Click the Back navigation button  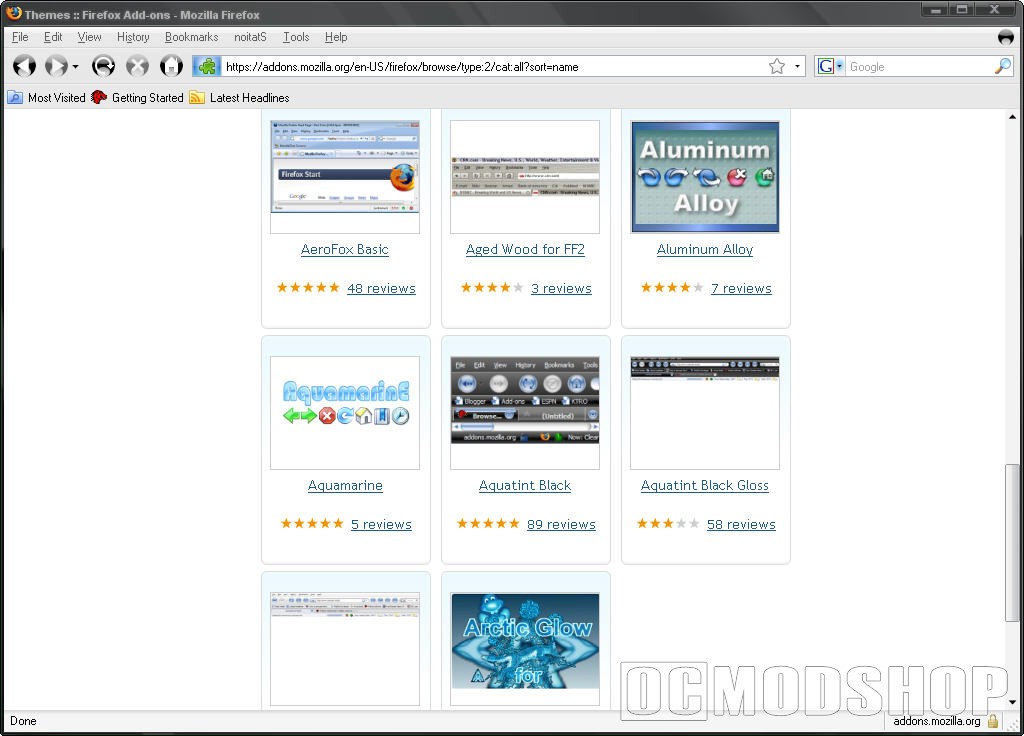[x=25, y=66]
